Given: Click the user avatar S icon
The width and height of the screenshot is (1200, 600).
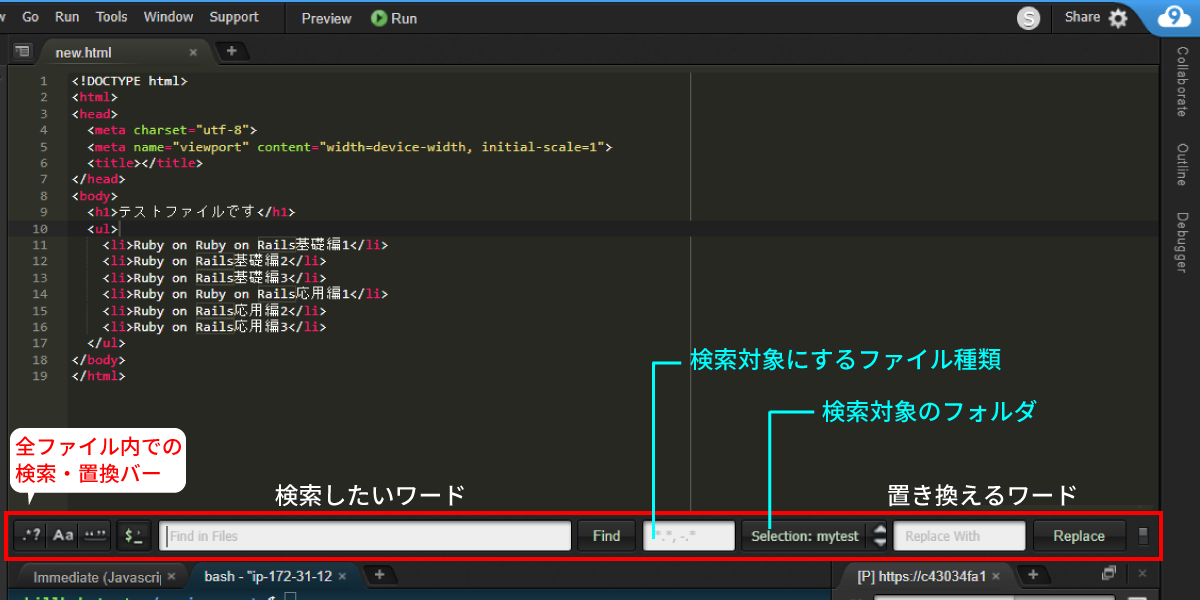Looking at the screenshot, I should [x=1028, y=18].
